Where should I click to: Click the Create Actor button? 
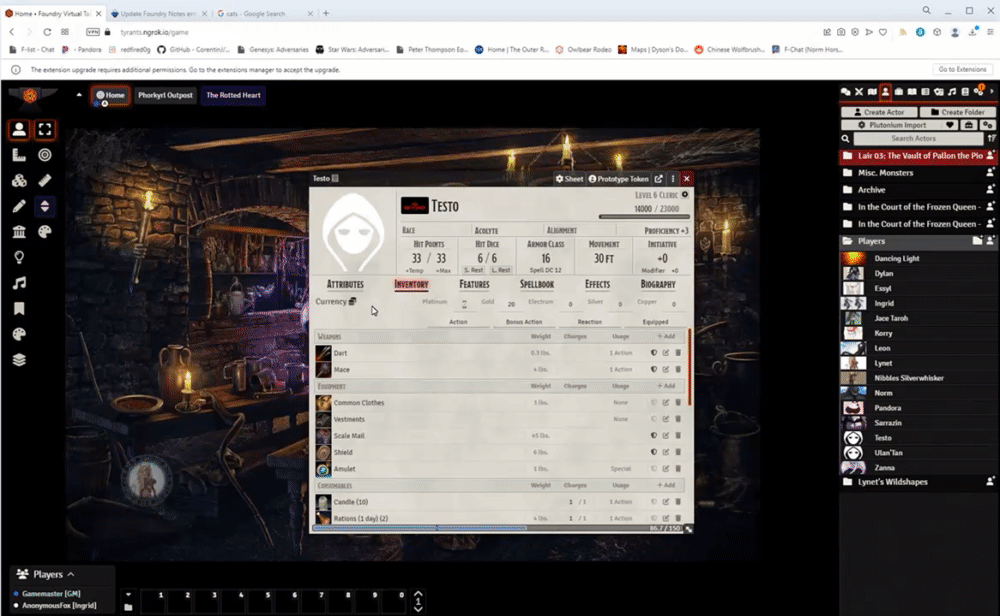(x=879, y=112)
